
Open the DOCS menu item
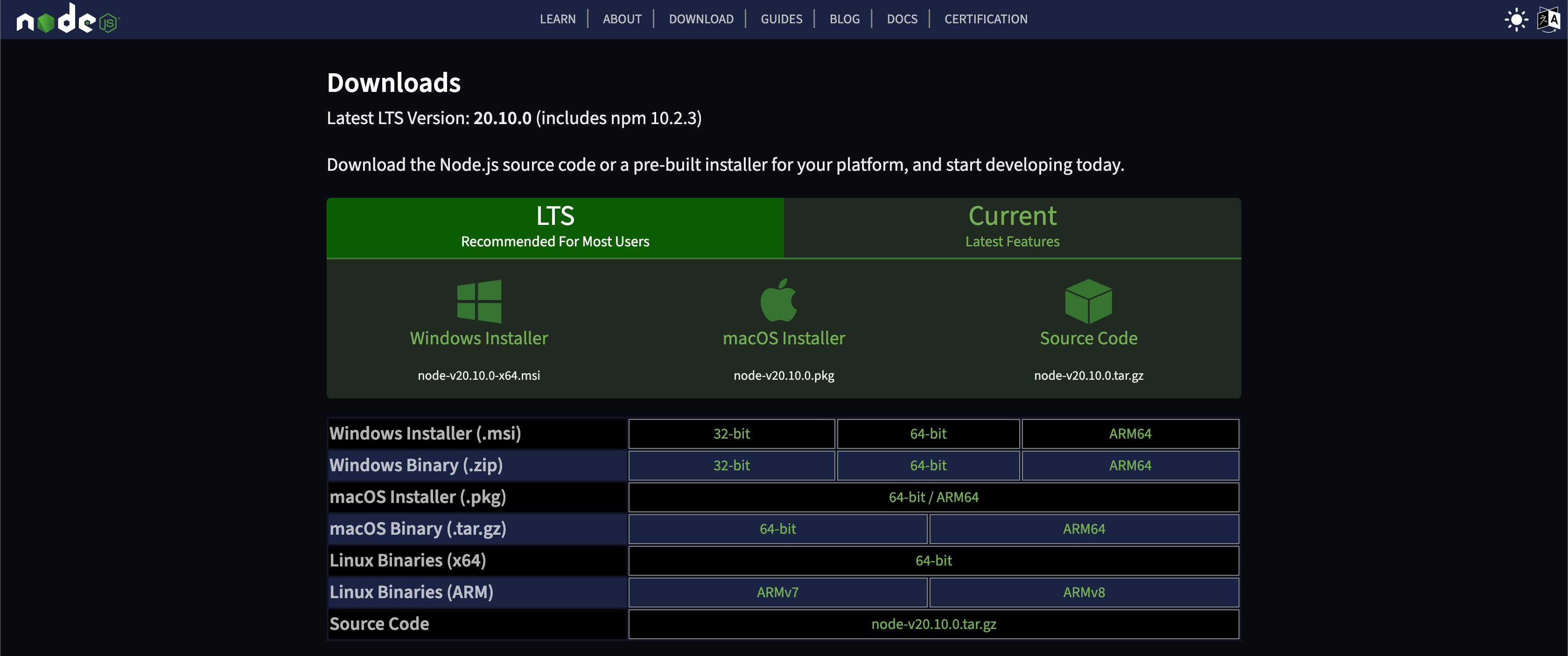(x=902, y=19)
